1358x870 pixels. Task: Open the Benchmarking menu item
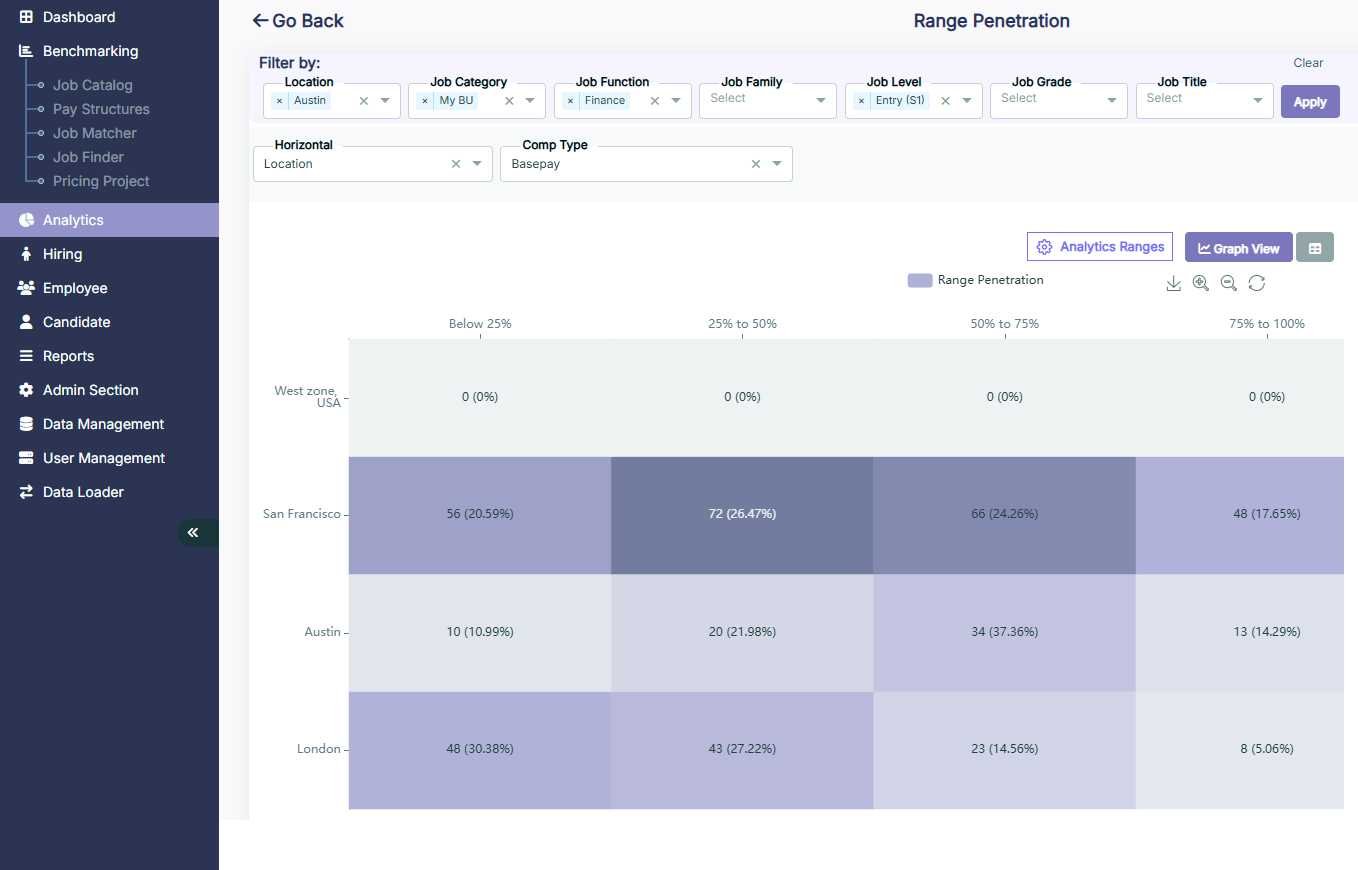point(92,50)
